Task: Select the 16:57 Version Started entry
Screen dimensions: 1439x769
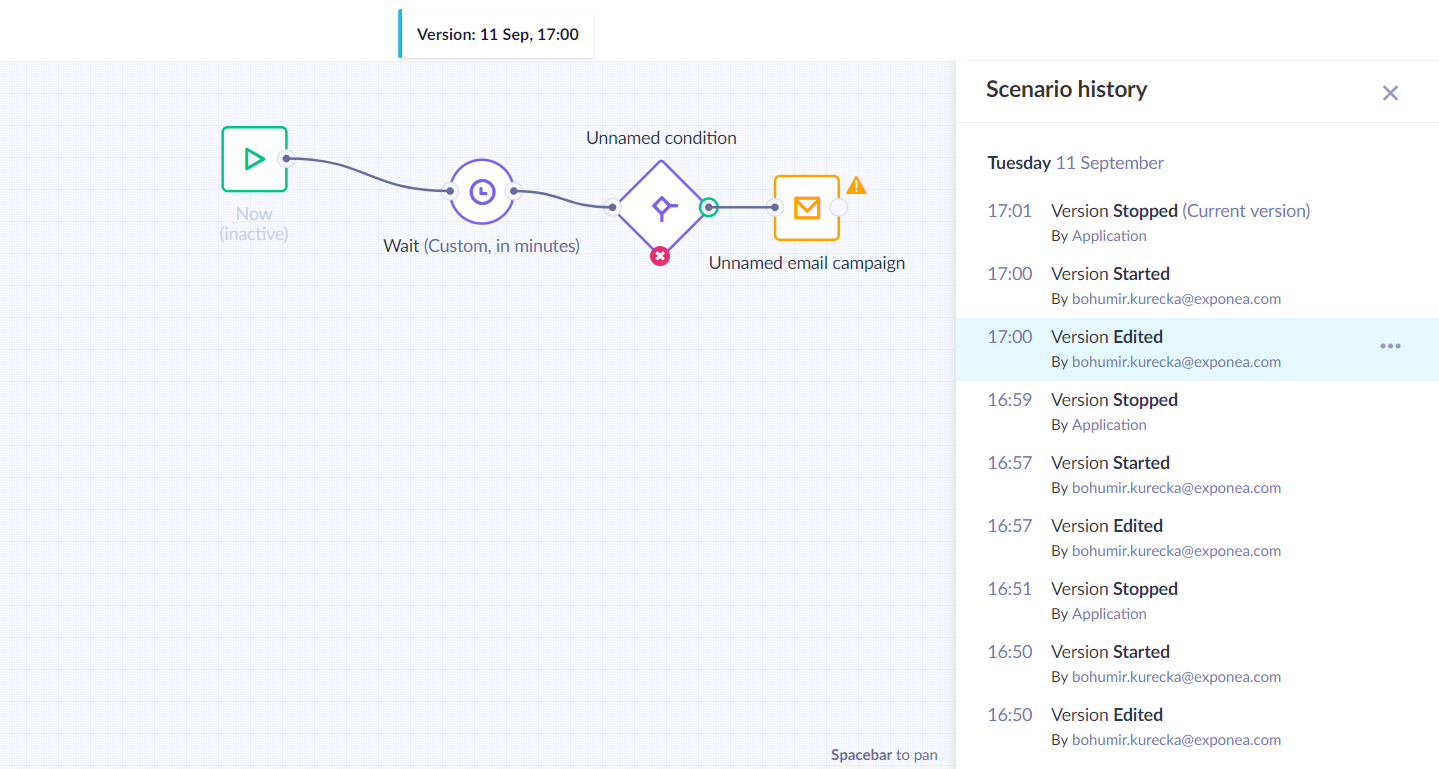Action: [x=1197, y=475]
